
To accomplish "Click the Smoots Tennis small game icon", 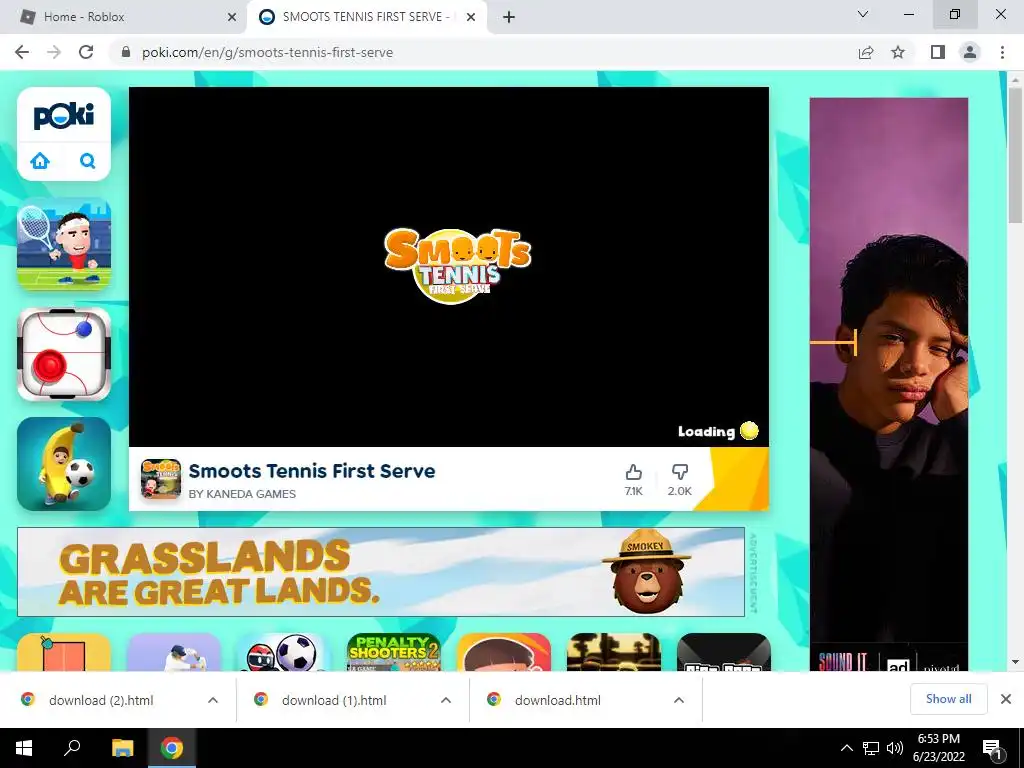I will tap(161, 479).
